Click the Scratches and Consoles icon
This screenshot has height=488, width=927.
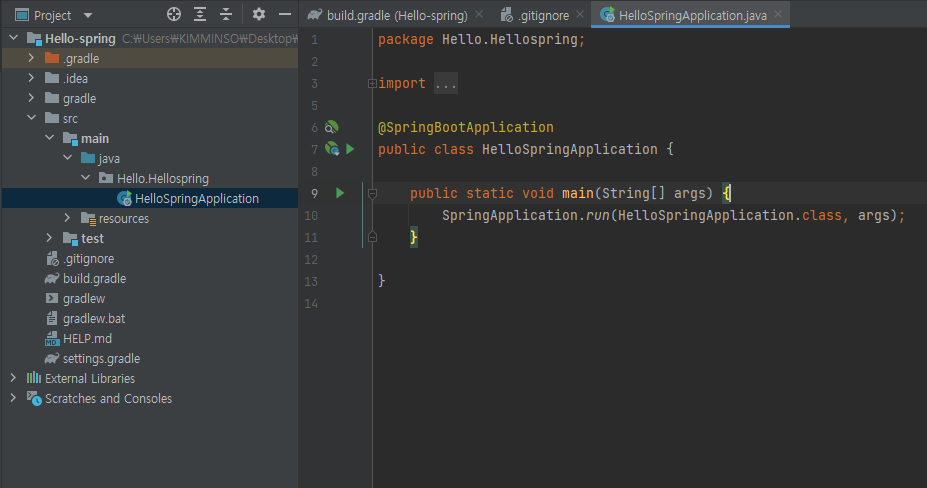tap(34, 398)
